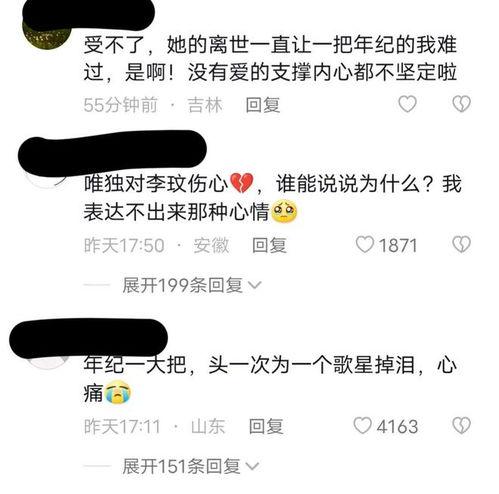Viewport: 499px width, 494px height.
Task: Tap the 1871 like count
Action: 397,246
